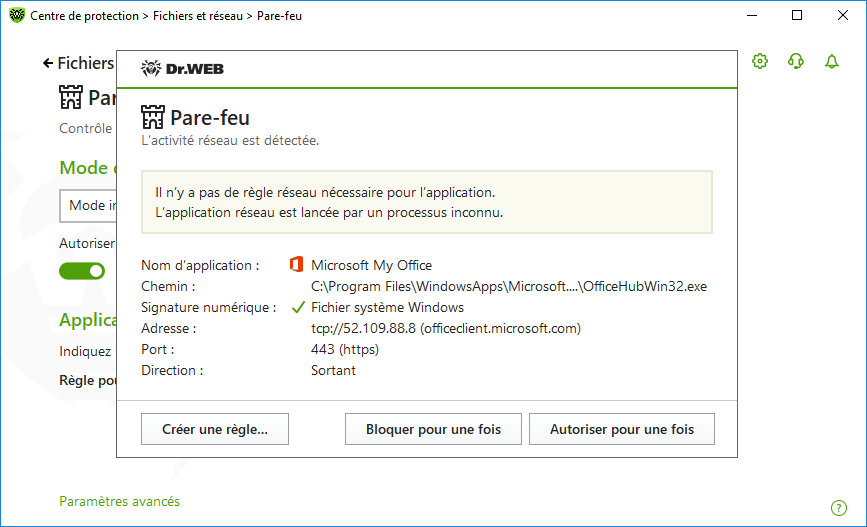This screenshot has height=527, width=867.
Task: Go to Fichiers et réseau breadcrumb
Action: pos(198,16)
